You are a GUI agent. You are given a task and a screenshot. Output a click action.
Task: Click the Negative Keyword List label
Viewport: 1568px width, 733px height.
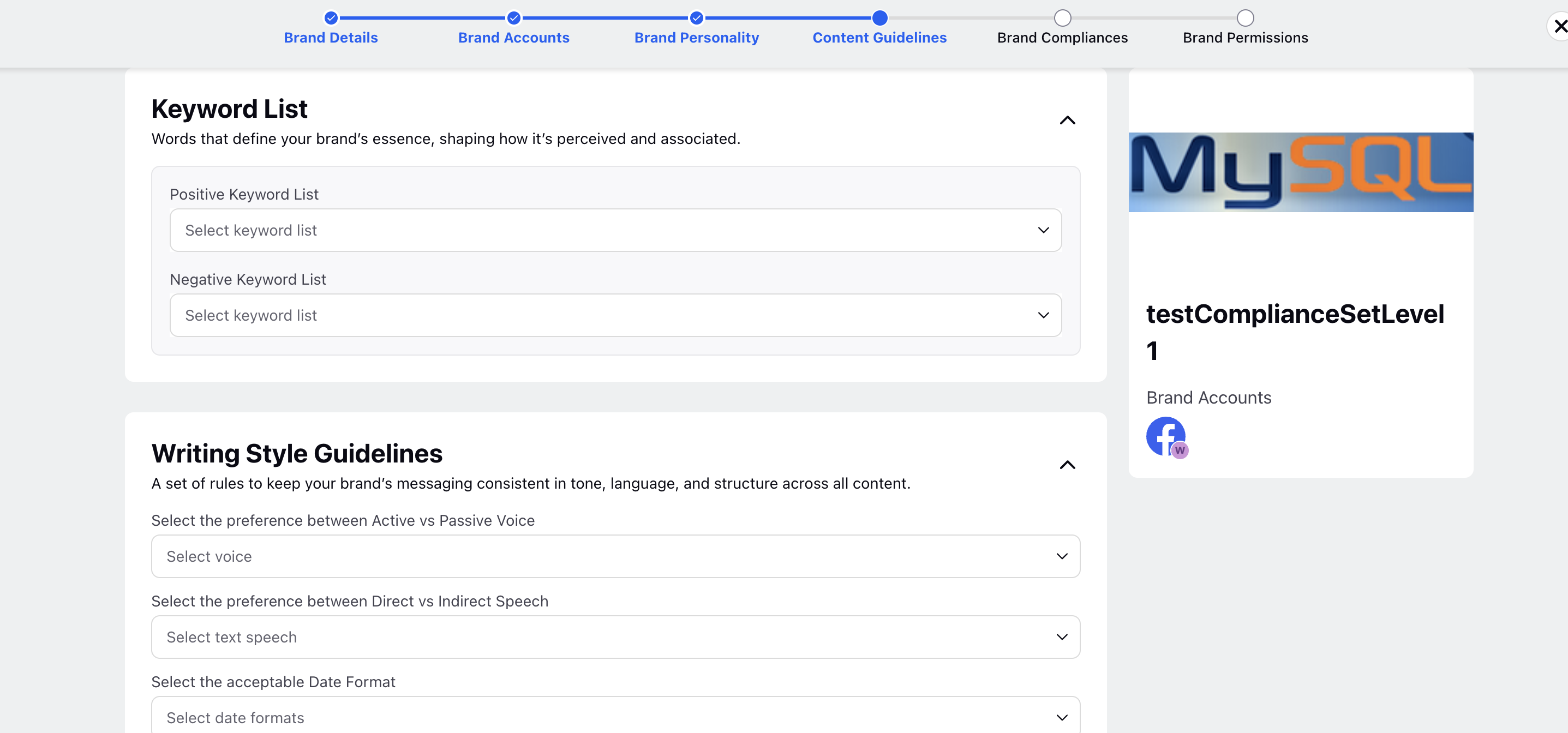click(248, 280)
